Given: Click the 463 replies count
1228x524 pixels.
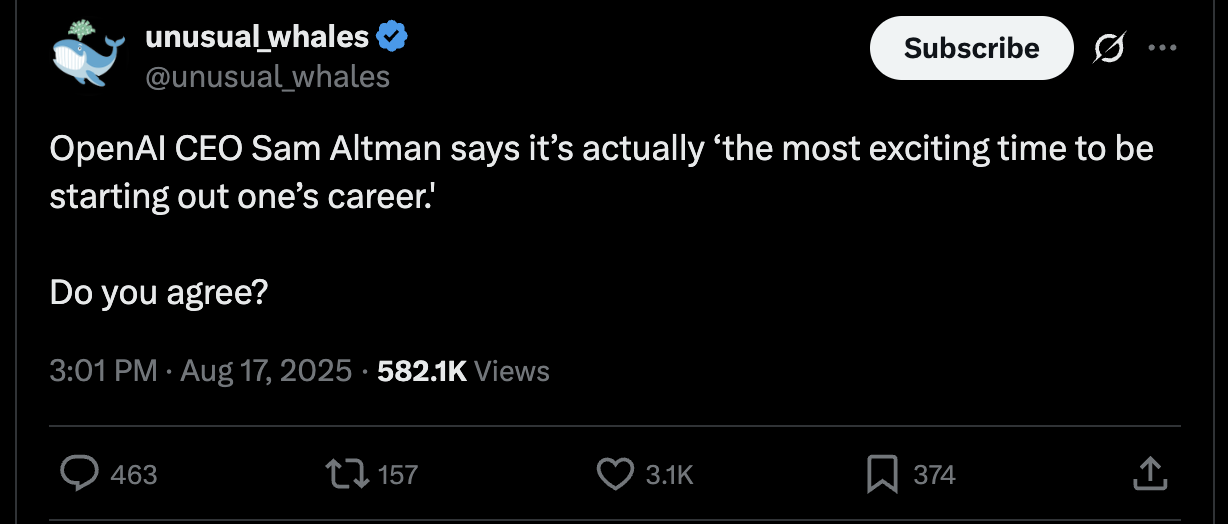Looking at the screenshot, I should (133, 474).
